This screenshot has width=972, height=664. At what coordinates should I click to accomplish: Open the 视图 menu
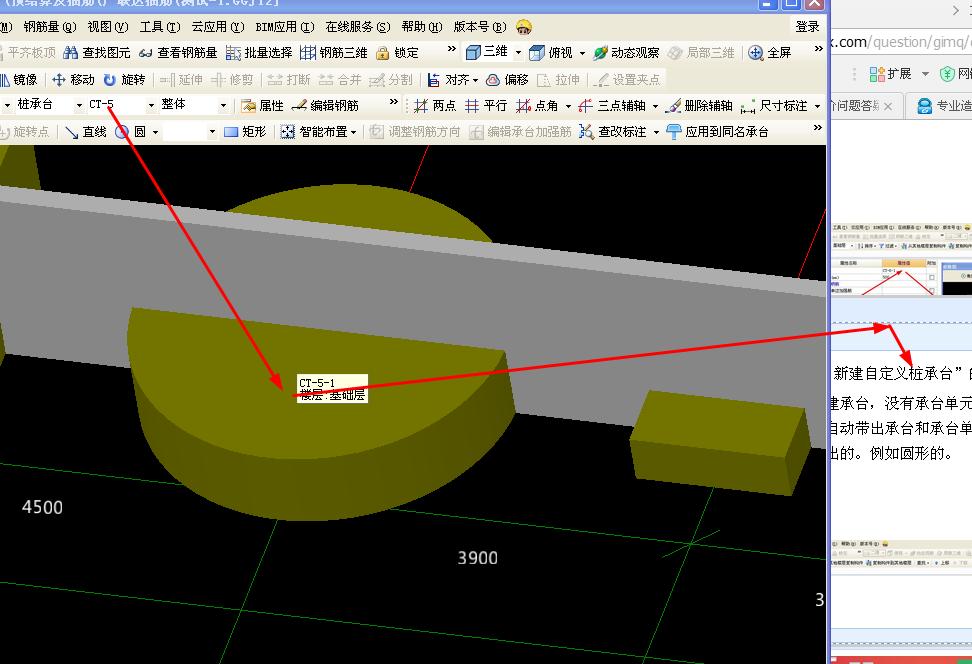click(x=107, y=27)
